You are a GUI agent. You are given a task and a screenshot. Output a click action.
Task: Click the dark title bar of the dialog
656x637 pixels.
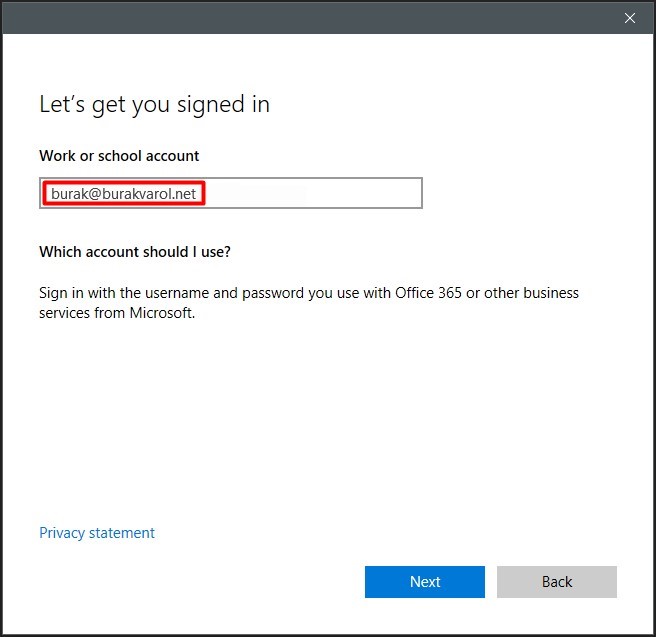(x=310, y=18)
